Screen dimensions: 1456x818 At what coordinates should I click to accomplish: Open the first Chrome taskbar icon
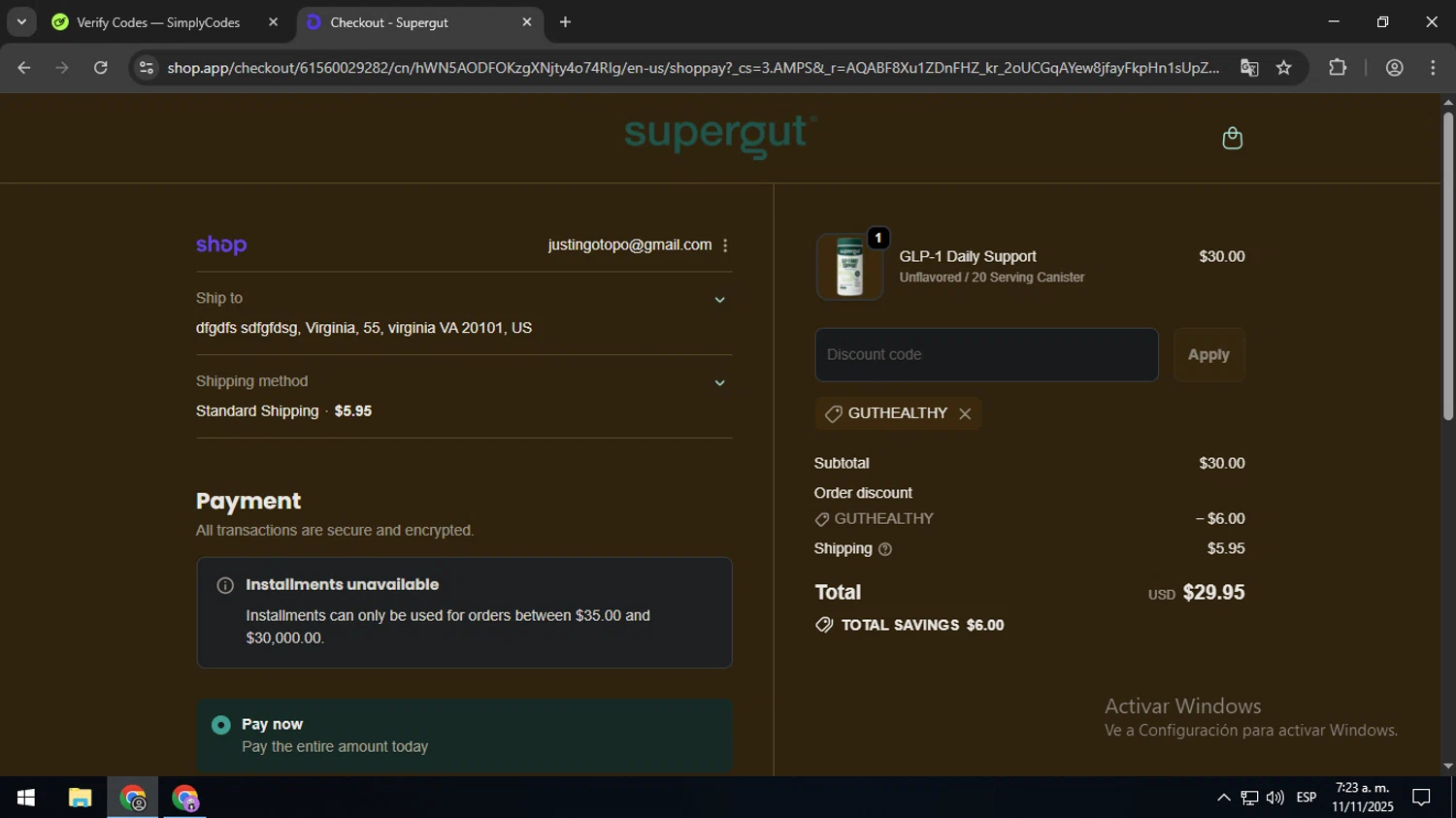coord(133,798)
